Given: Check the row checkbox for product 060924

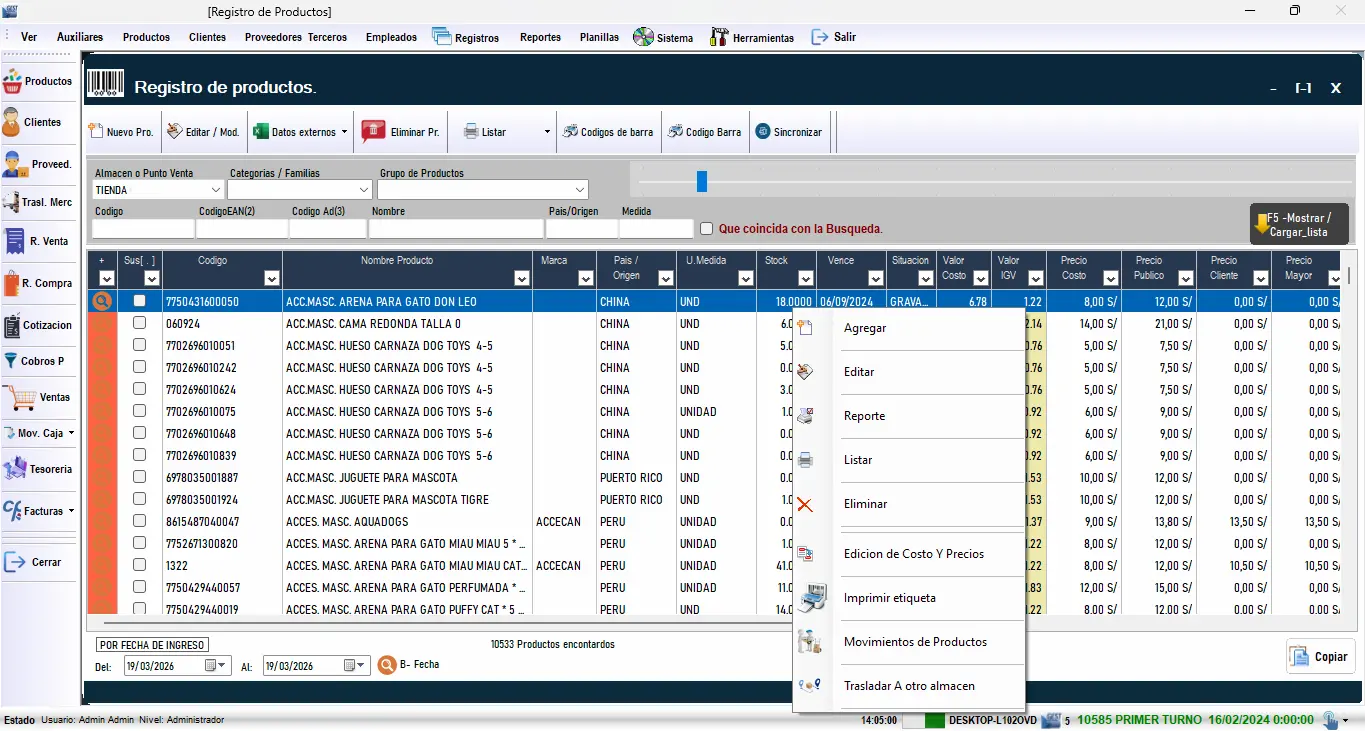Looking at the screenshot, I should click(139, 323).
